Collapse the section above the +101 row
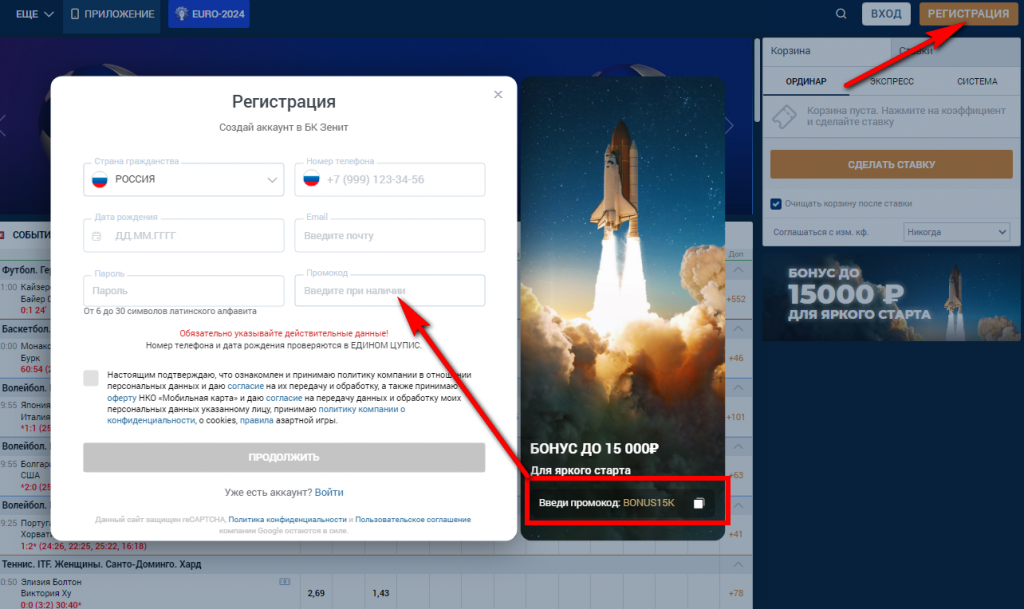Screen dimensions: 1024x609 pos(738,388)
